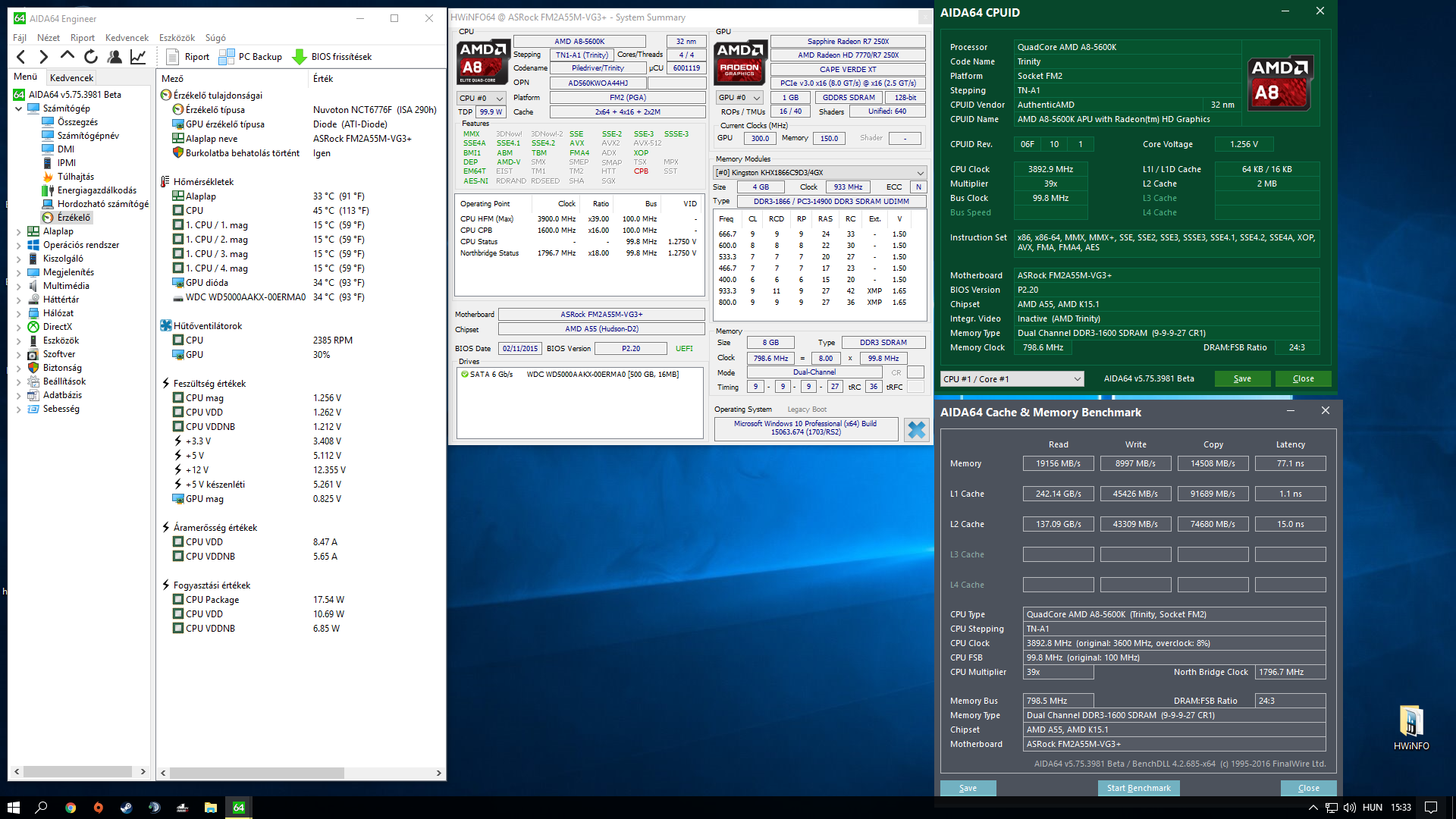Open the GPU #0 dropdown in HWiNFO
Image resolution: width=1456 pixels, height=819 pixels.
pyautogui.click(x=739, y=98)
